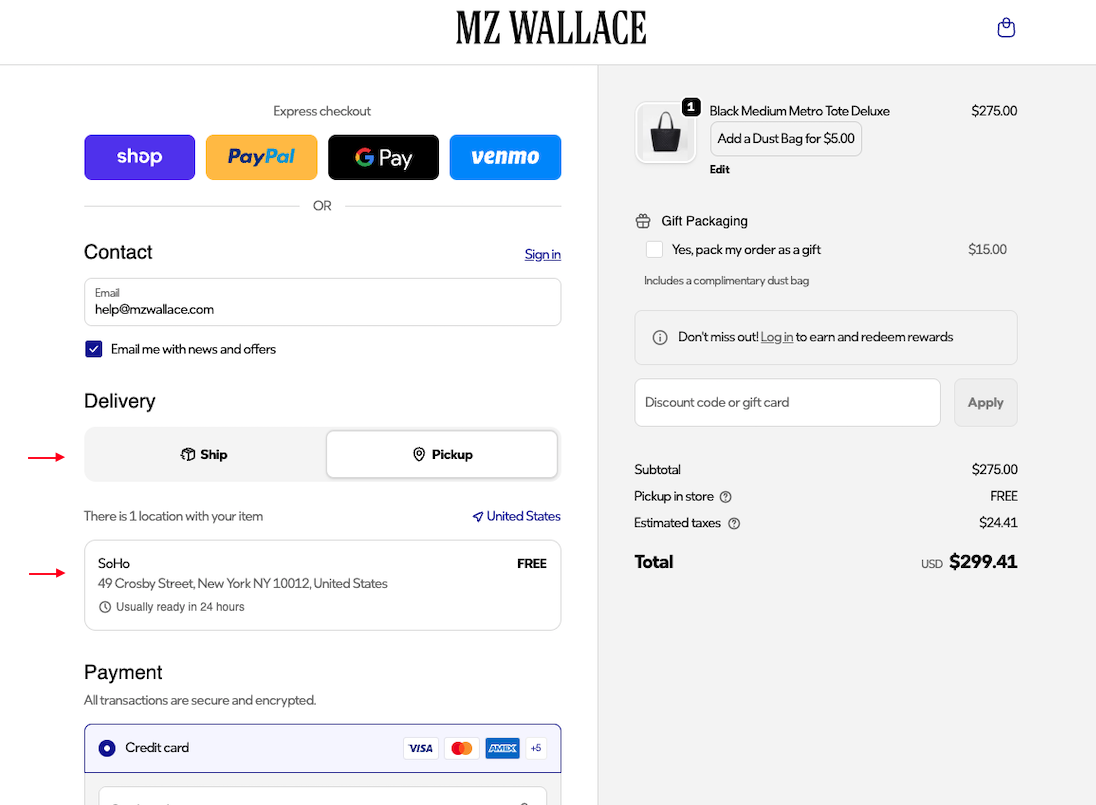Click the info icon beside Don't miss out
Viewport: 1096px width, 805px height.
click(x=659, y=338)
